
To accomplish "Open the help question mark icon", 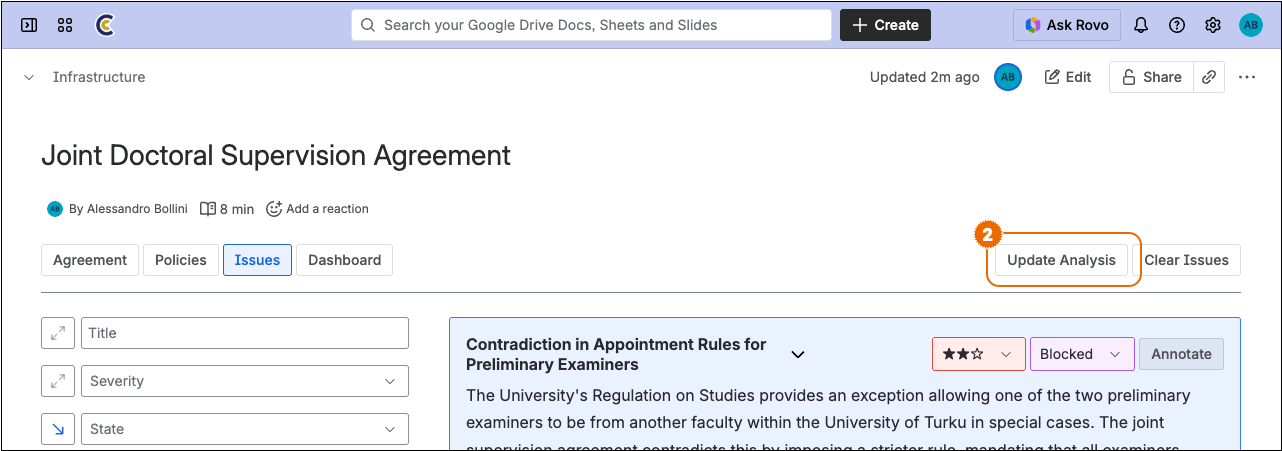I will tap(1177, 25).
